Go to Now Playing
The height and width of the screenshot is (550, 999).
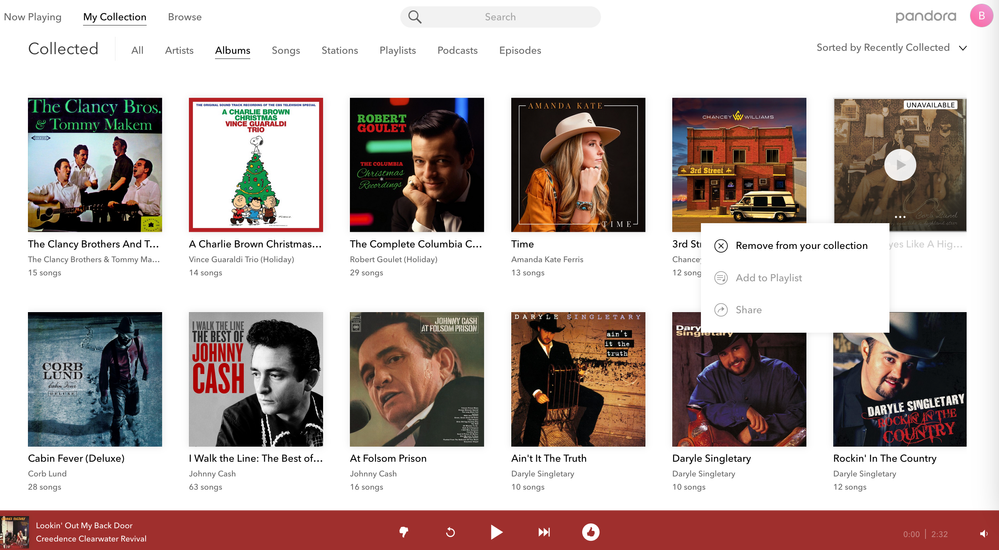[32, 17]
